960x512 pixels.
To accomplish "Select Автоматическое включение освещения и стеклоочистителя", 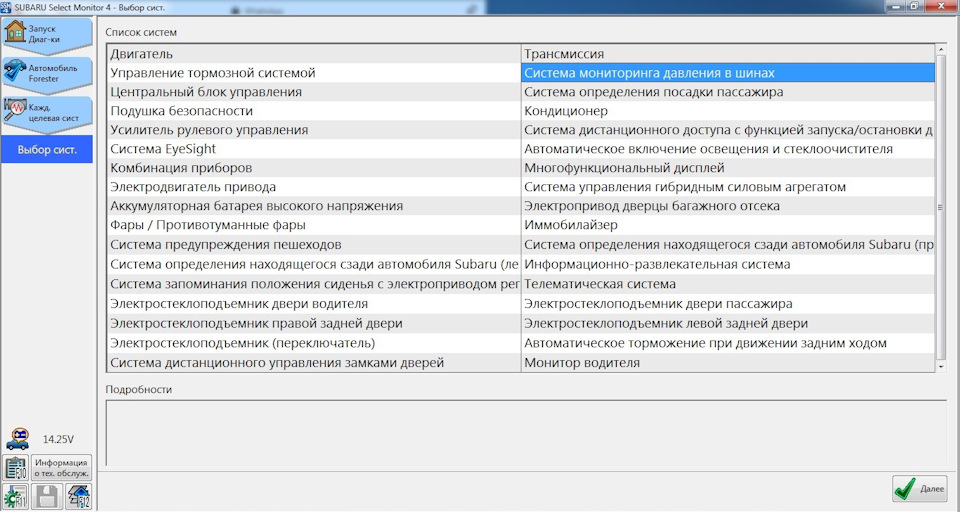I will click(x=728, y=149).
